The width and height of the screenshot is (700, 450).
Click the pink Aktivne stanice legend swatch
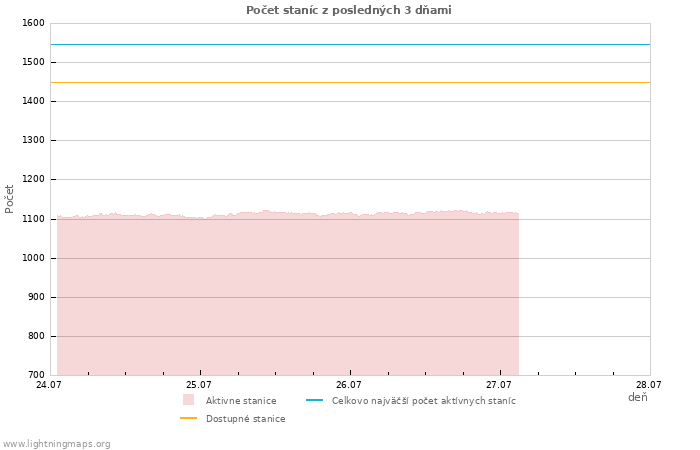tap(188, 400)
